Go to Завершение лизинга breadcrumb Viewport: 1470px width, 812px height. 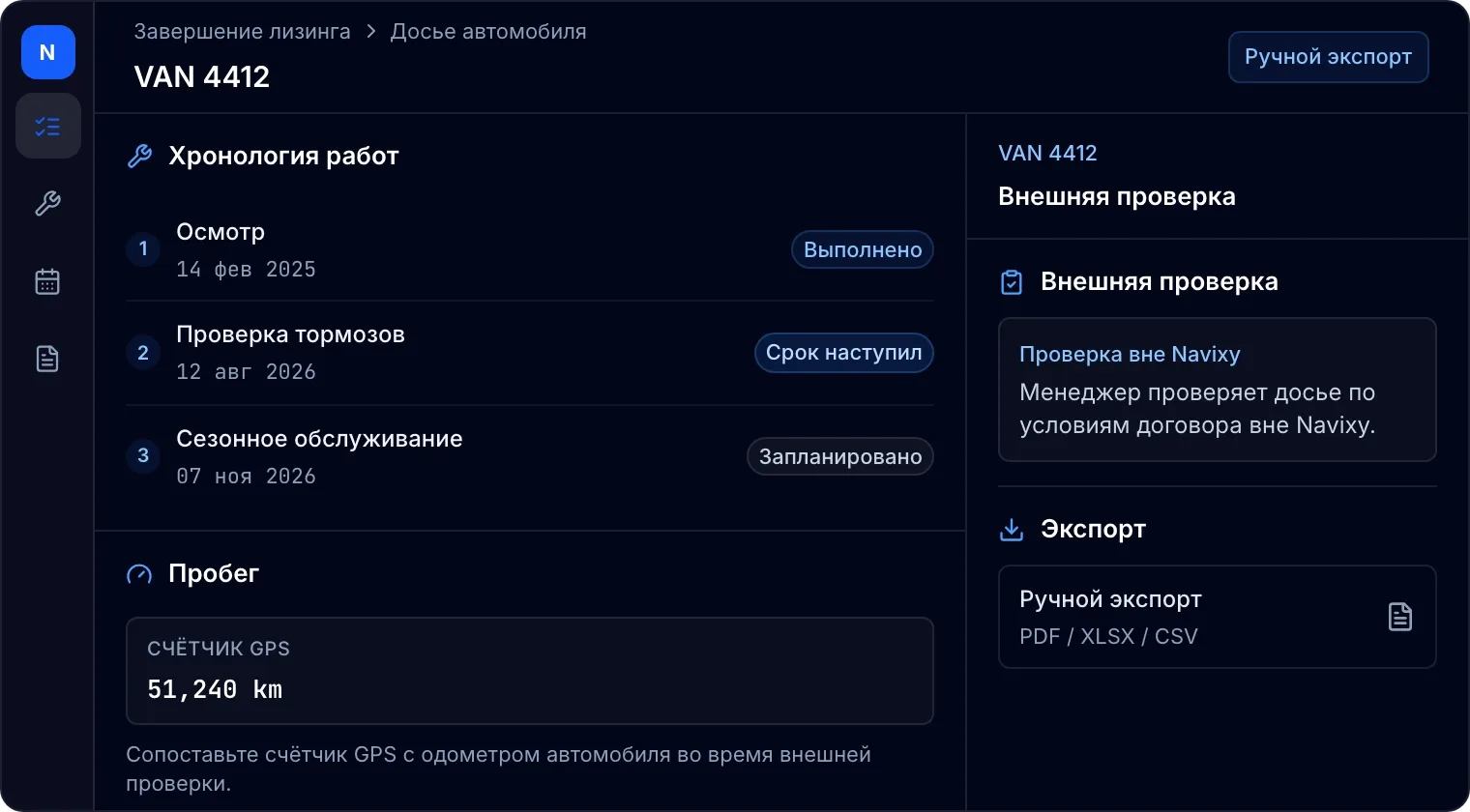click(x=242, y=32)
